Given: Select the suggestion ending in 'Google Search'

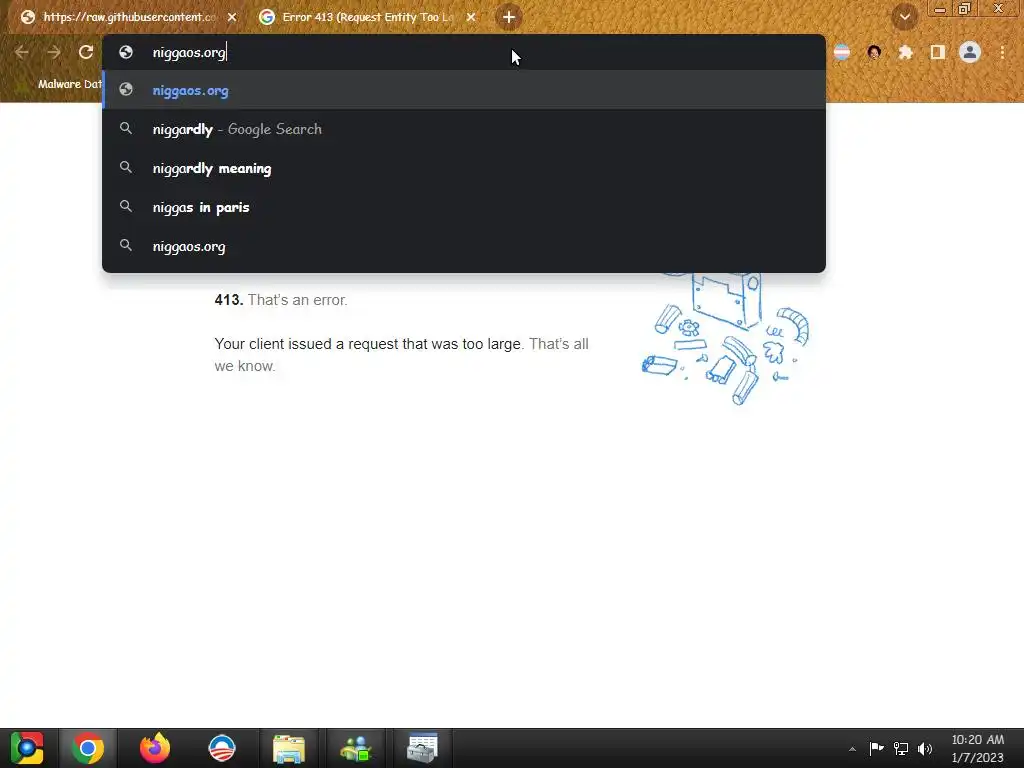Looking at the screenshot, I should pos(464,129).
